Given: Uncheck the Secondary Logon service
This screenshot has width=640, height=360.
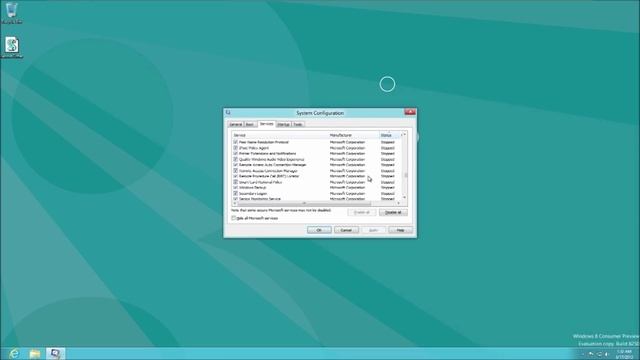Looking at the screenshot, I should click(236, 193).
